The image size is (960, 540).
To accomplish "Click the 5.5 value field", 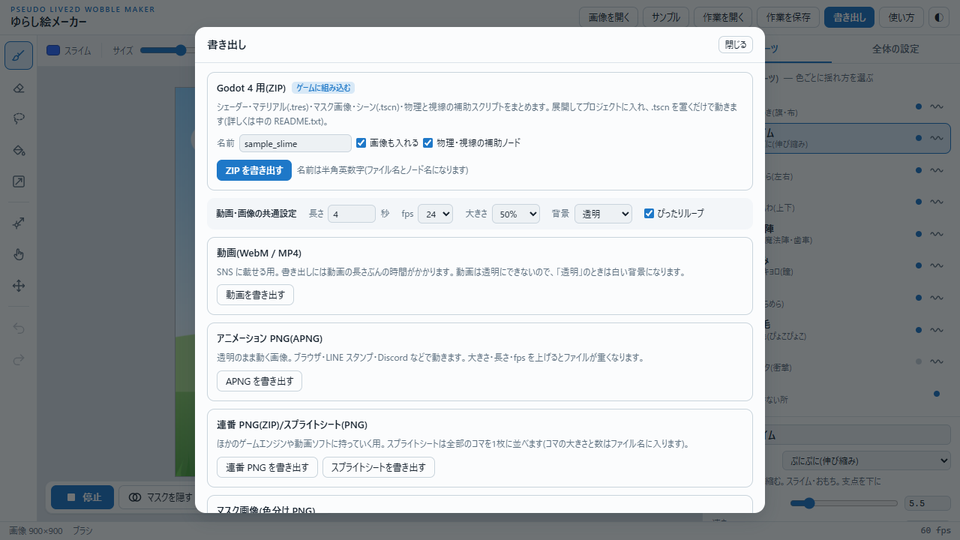I will click(x=927, y=503).
